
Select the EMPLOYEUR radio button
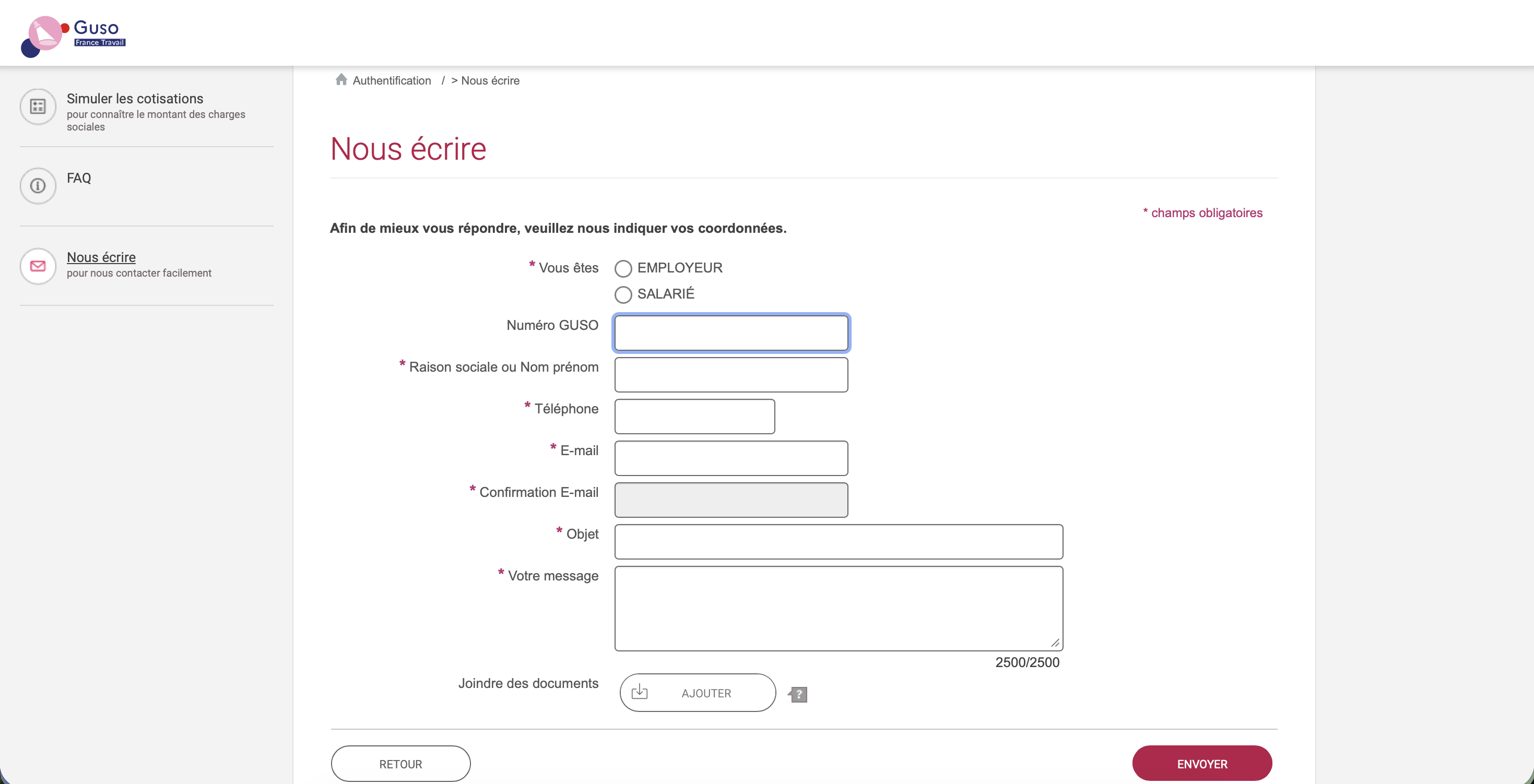point(623,268)
